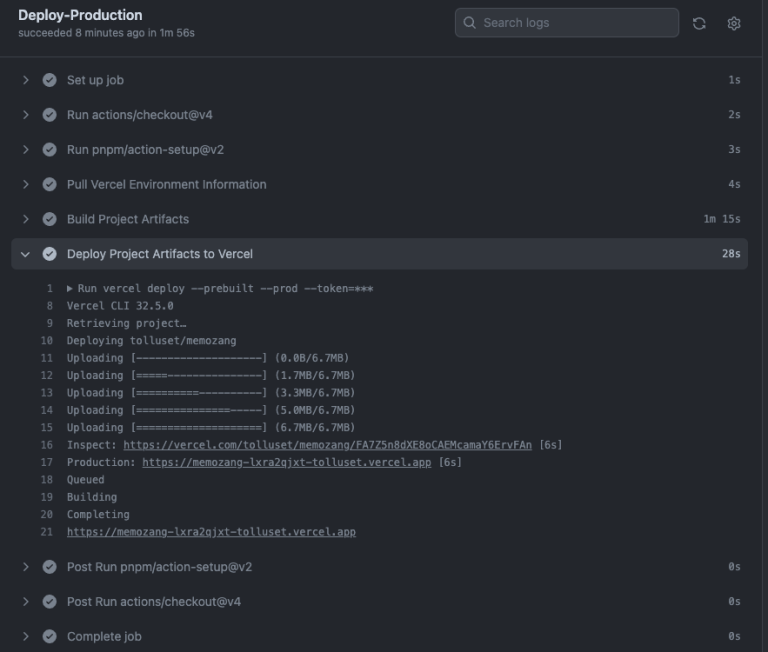Open the Vercel Inspect URL link
Screen dimensions: 768x652
pyautogui.click(x=327, y=445)
